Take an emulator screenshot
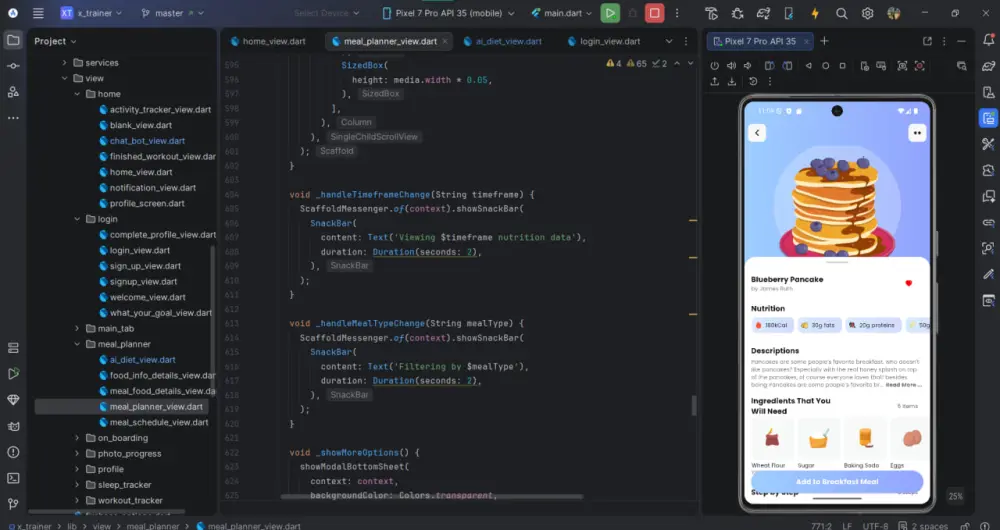This screenshot has width=1000, height=530. click(x=902, y=66)
